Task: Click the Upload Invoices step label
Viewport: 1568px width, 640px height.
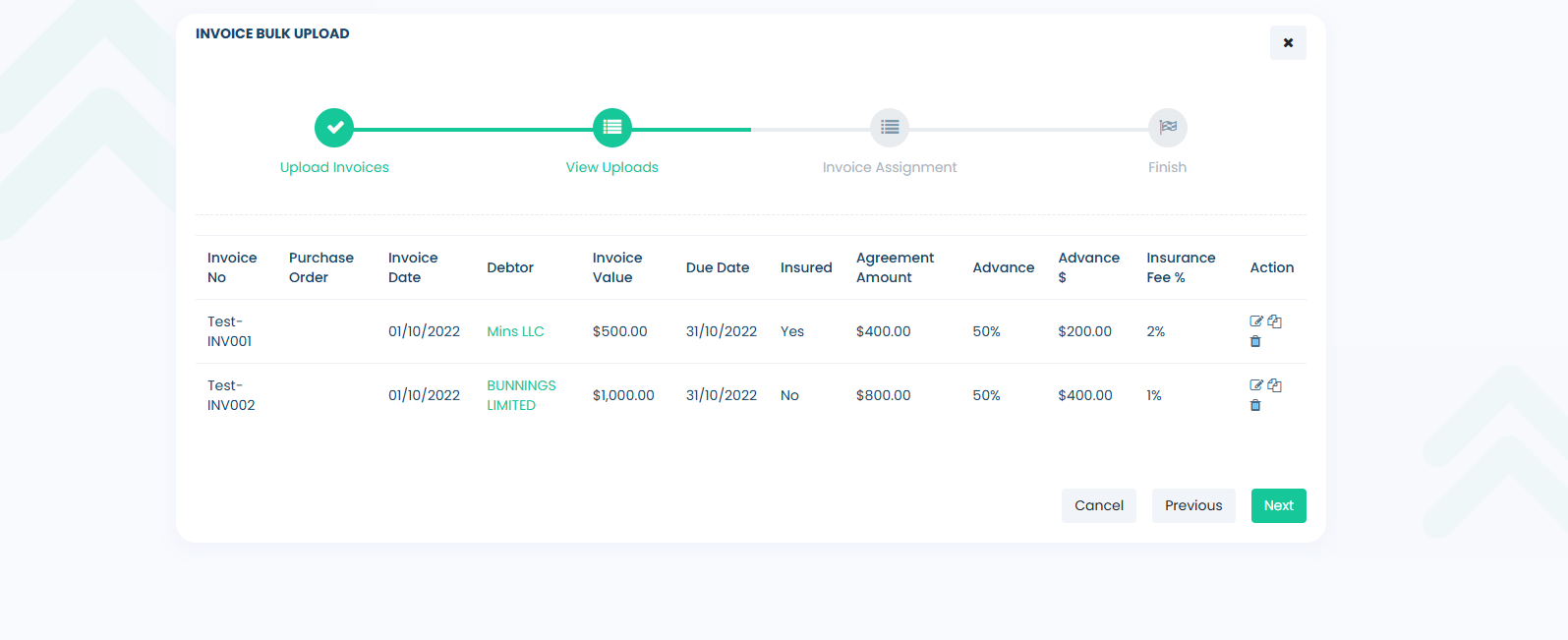Action: 334,167
